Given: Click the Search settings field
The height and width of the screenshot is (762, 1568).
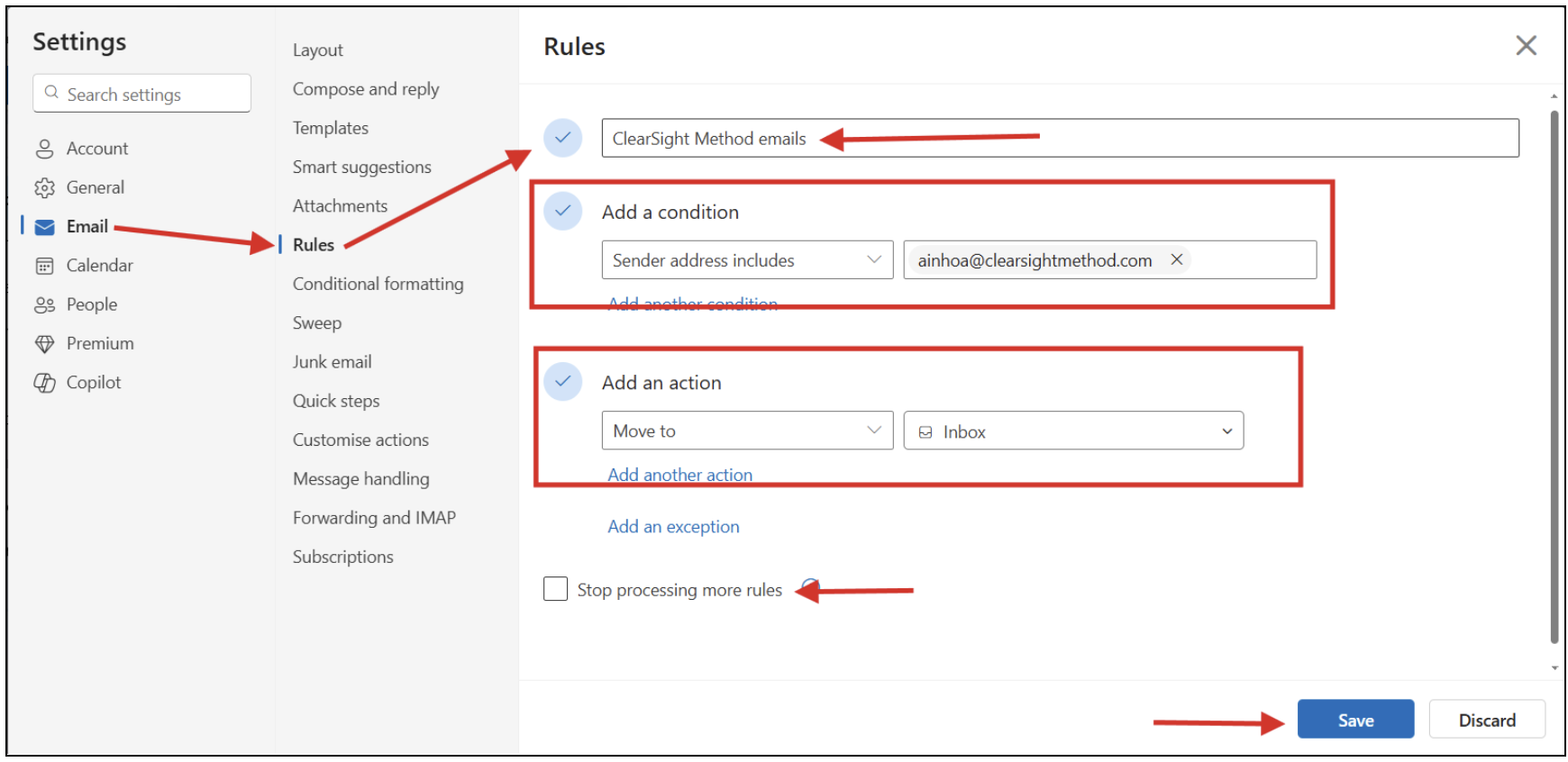Looking at the screenshot, I should (x=141, y=94).
